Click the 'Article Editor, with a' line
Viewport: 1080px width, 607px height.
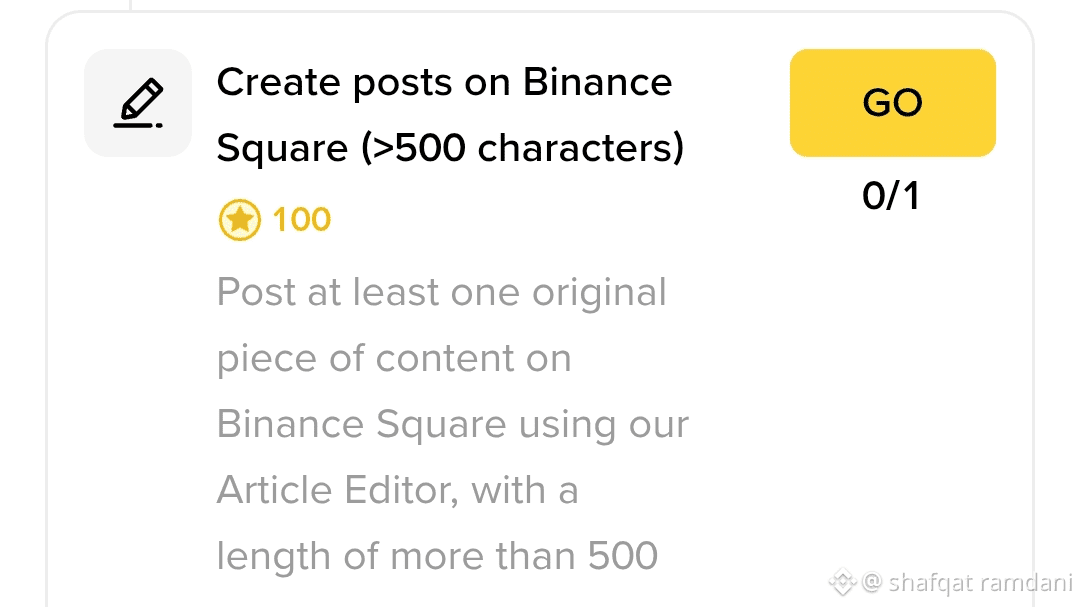coord(397,491)
